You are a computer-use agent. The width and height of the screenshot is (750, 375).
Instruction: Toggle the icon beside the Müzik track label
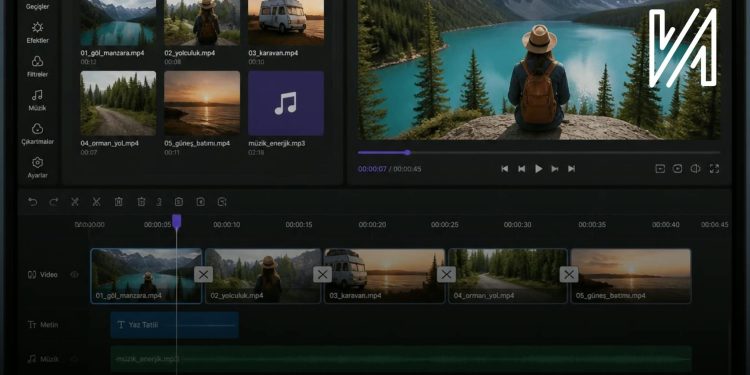coord(74,359)
